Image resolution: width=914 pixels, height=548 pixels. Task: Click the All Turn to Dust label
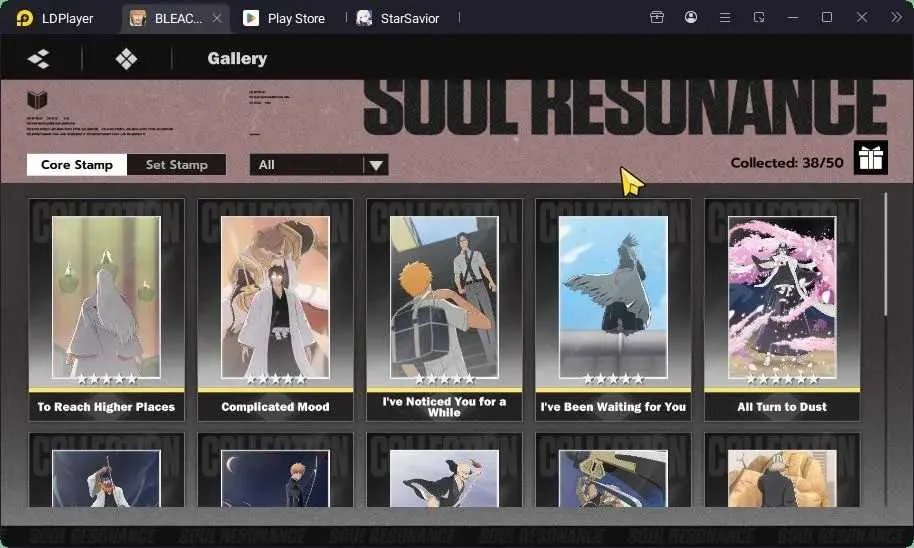tap(782, 407)
